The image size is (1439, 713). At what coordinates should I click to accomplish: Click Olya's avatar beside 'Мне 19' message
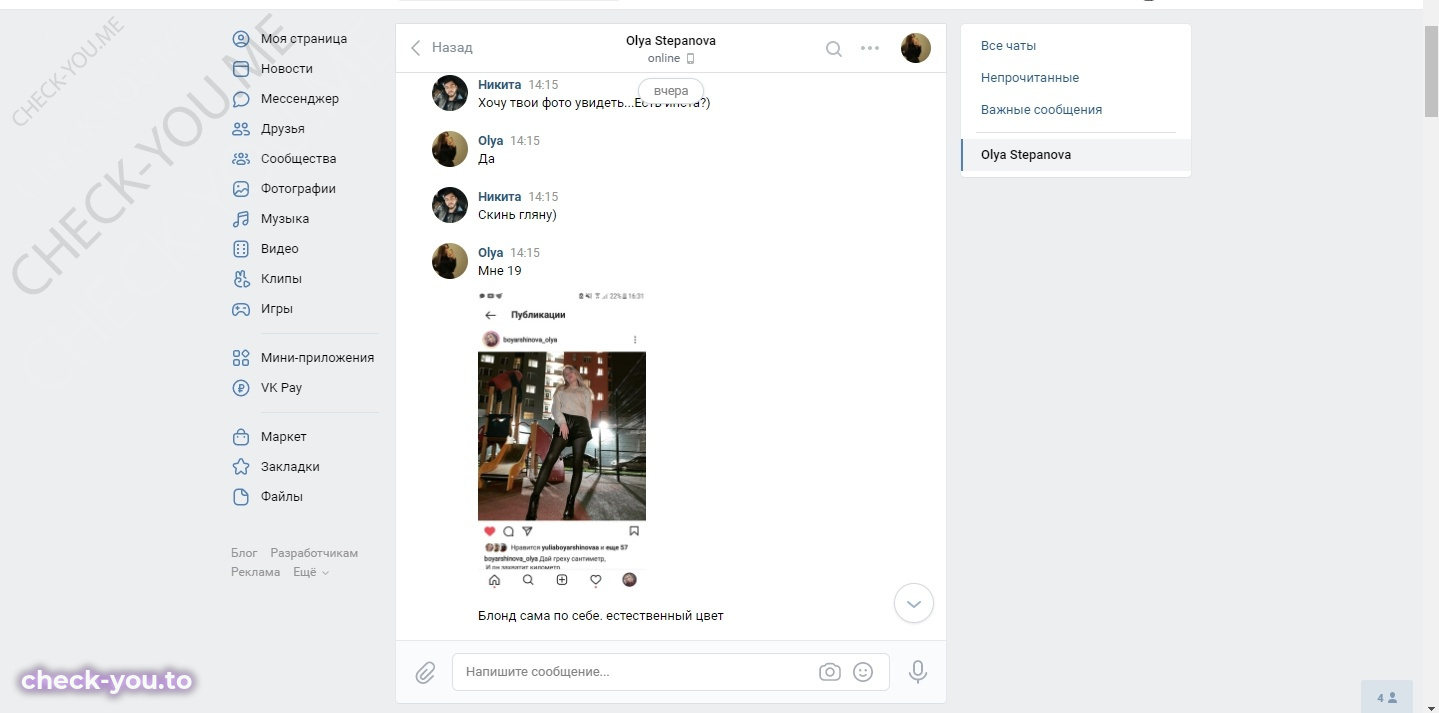450,261
